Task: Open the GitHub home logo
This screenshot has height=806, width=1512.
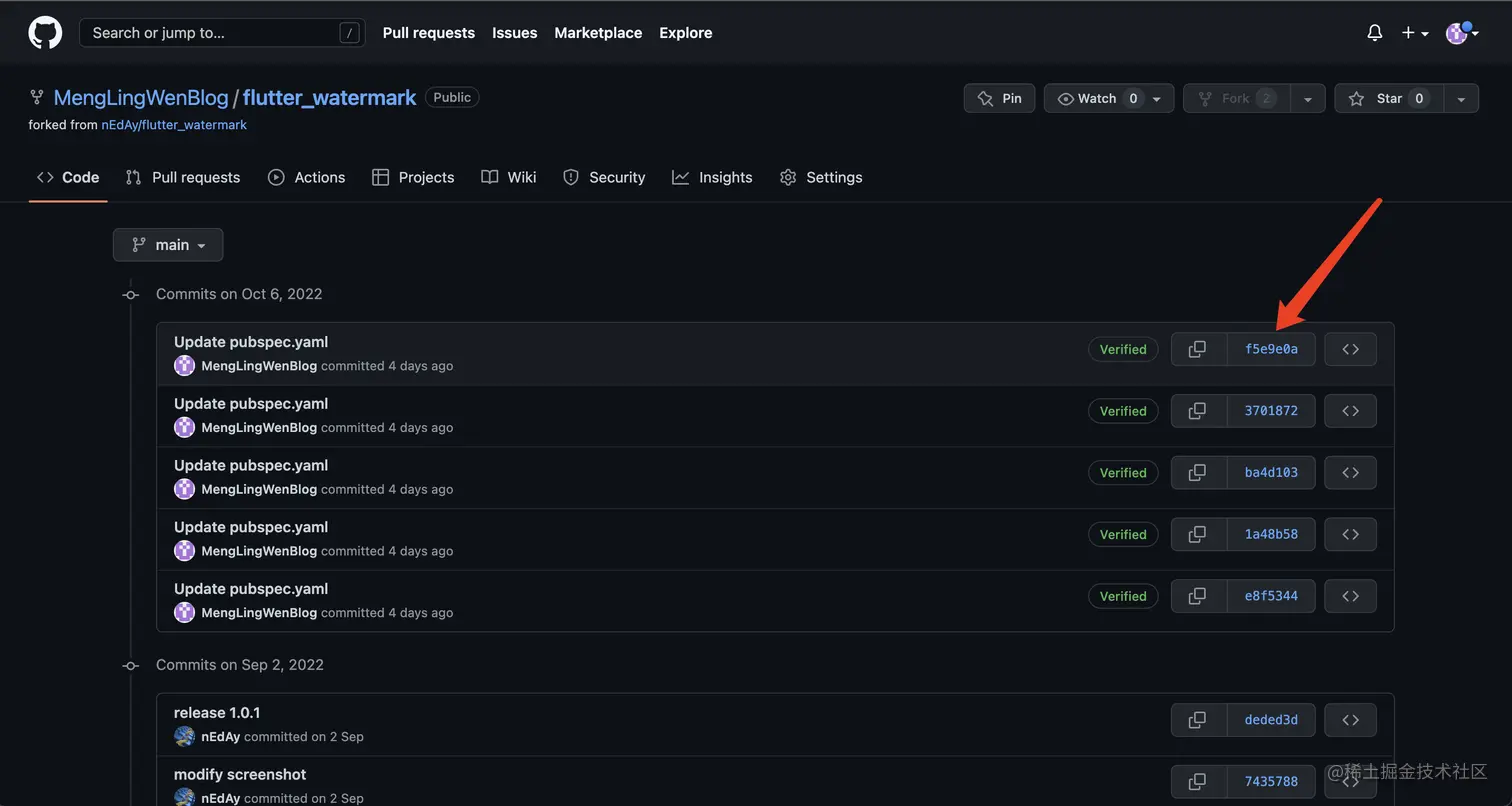Action: (45, 33)
